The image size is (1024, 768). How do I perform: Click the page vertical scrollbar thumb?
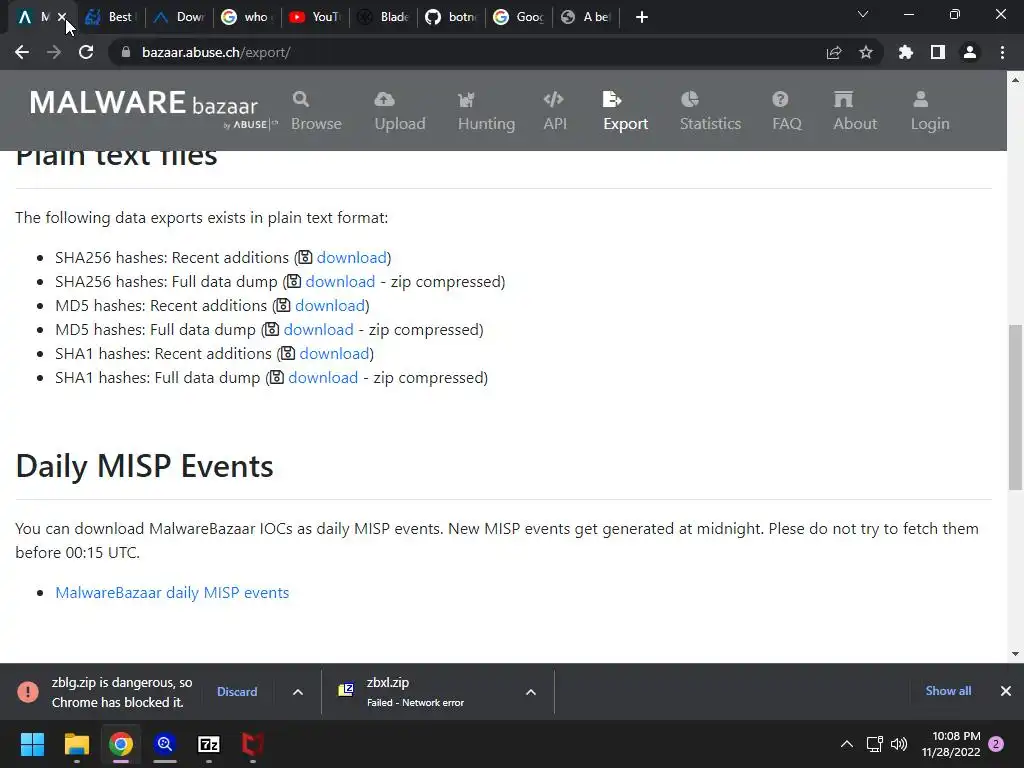[x=1015, y=407]
